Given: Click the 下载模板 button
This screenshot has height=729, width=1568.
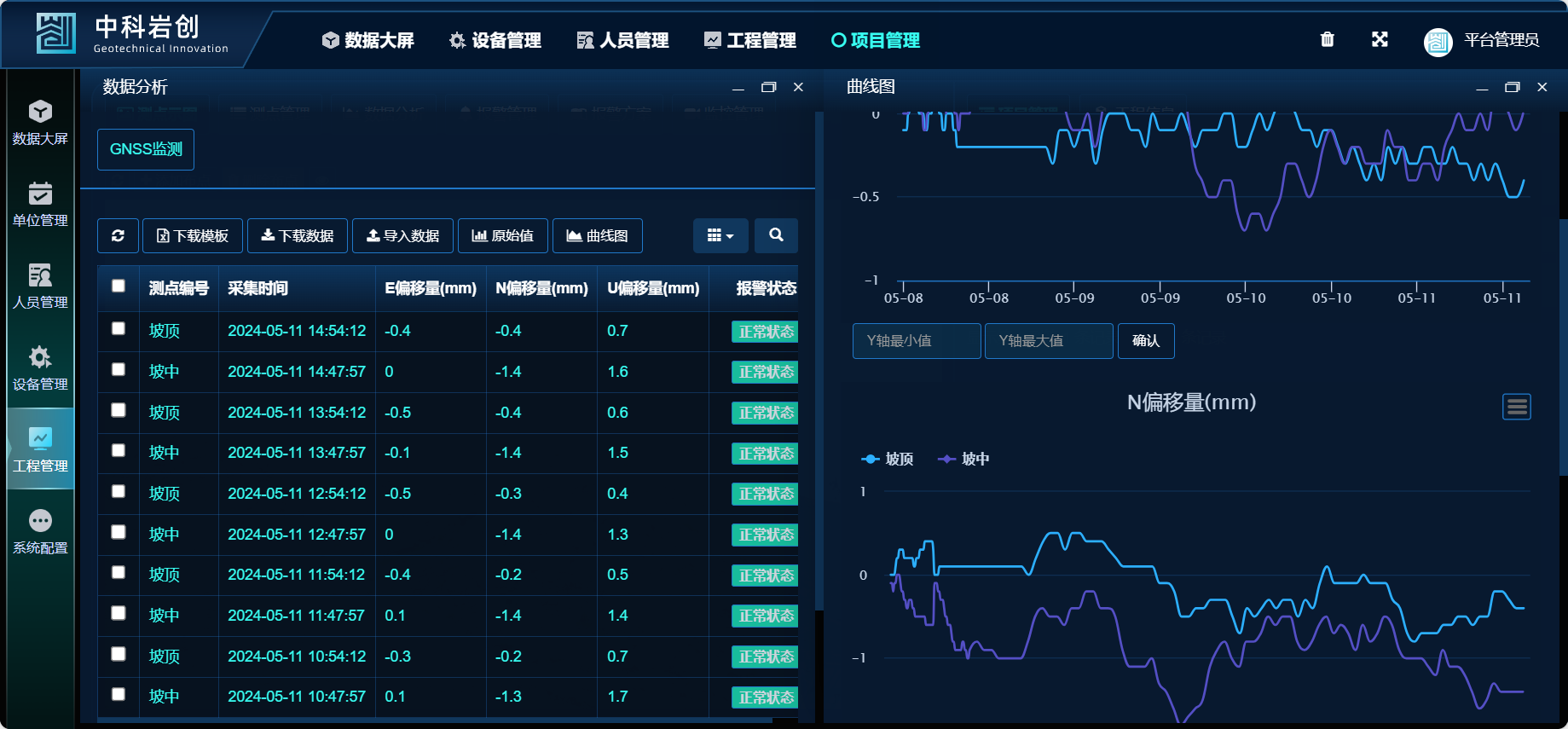Looking at the screenshot, I should (x=193, y=236).
